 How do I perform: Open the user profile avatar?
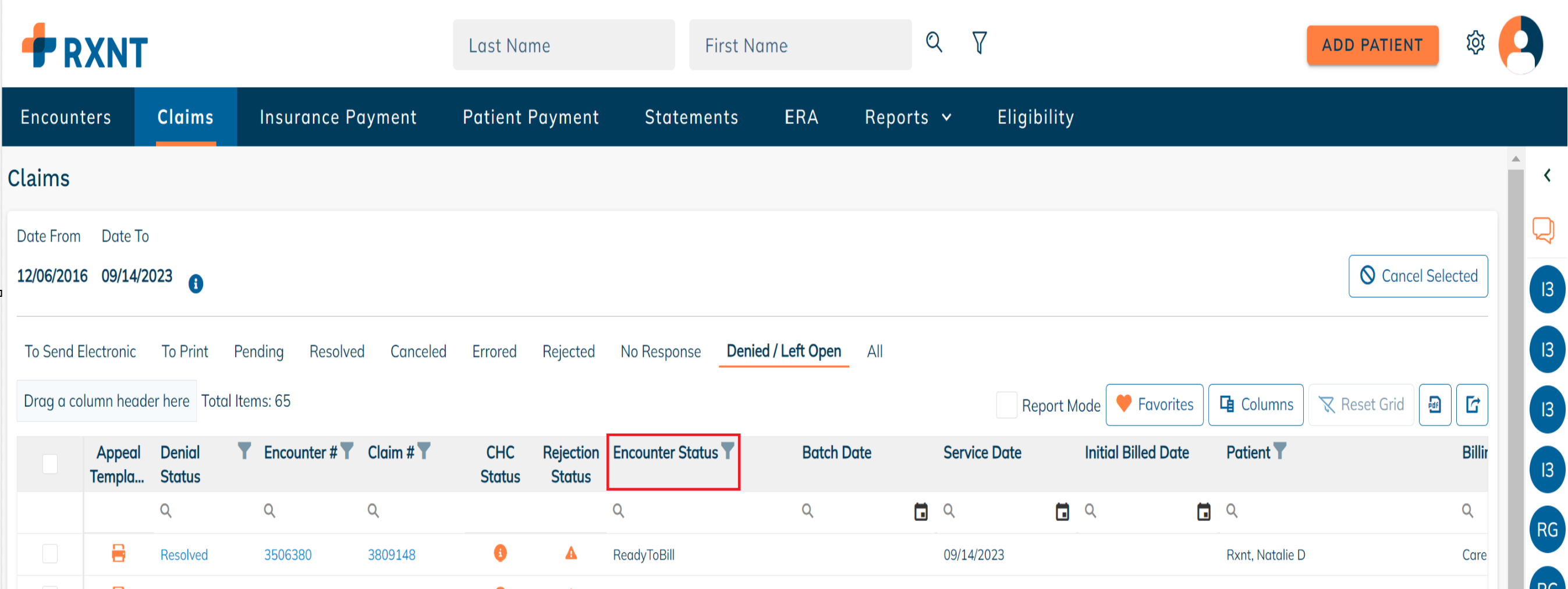pos(1520,45)
